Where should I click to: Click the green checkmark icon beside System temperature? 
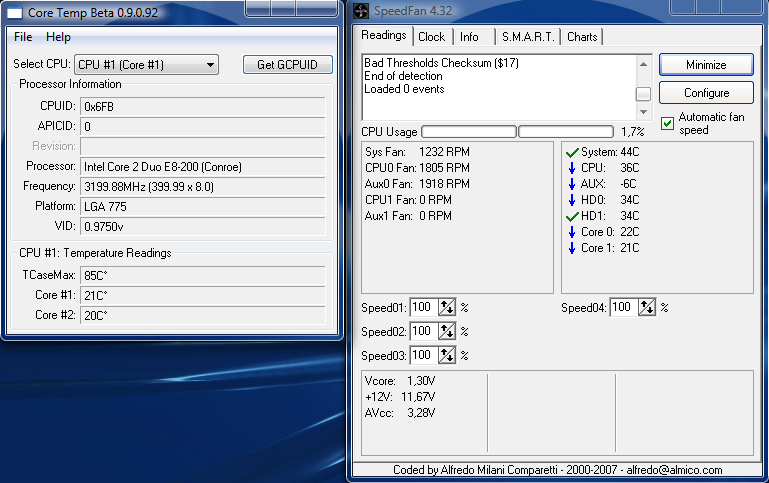(572, 153)
